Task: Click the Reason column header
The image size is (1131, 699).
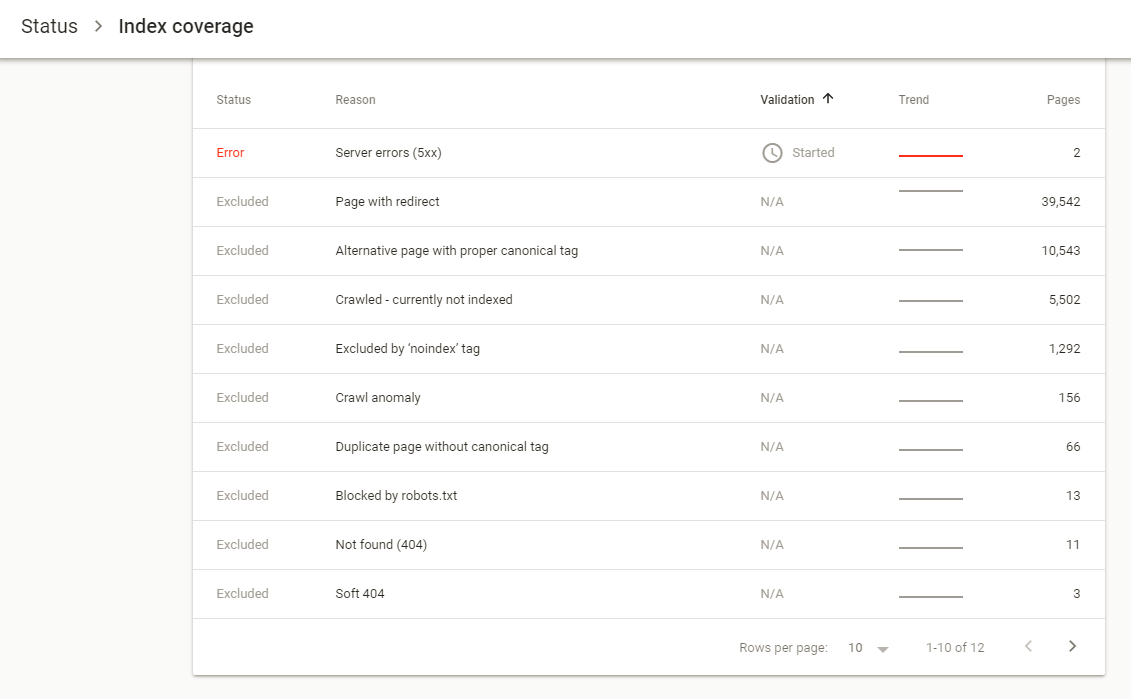Action: tap(355, 100)
